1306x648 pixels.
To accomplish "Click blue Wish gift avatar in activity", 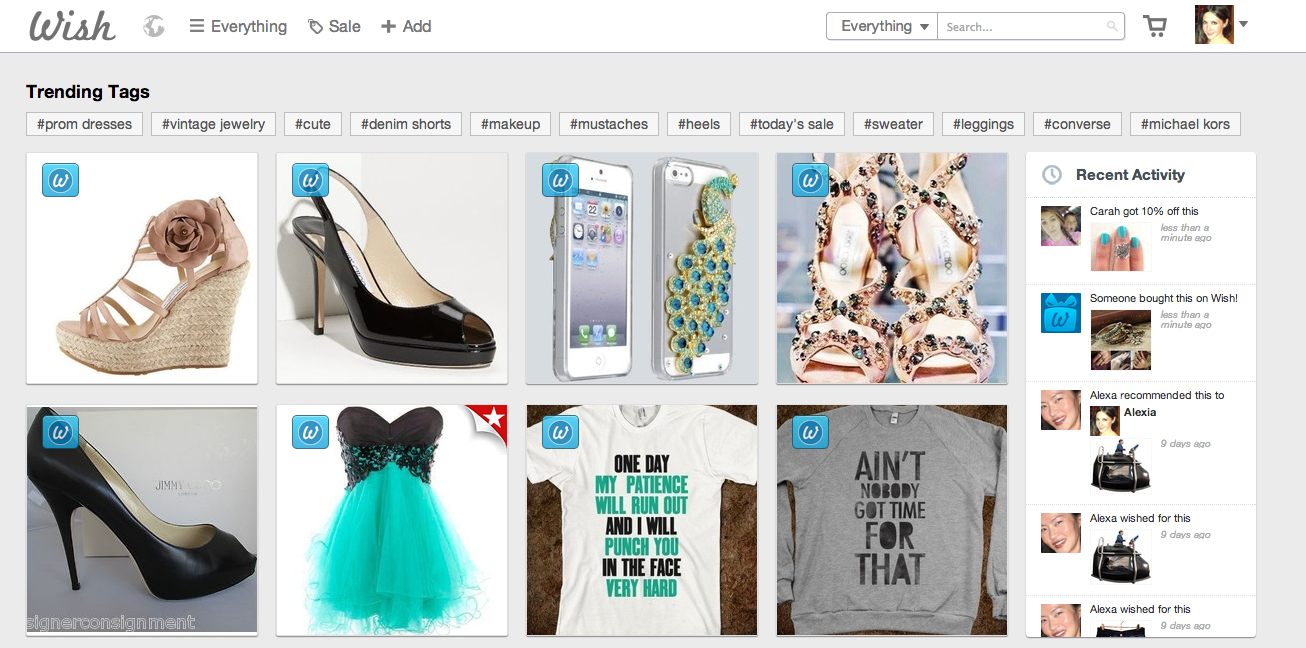I will coord(1061,313).
